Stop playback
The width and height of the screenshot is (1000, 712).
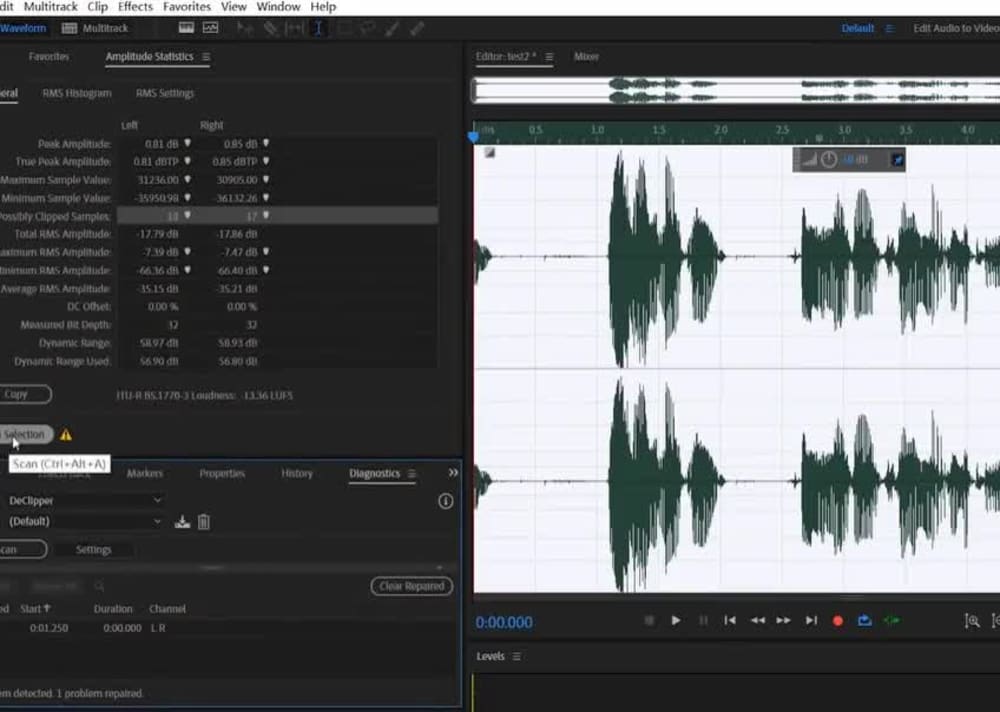pos(649,621)
